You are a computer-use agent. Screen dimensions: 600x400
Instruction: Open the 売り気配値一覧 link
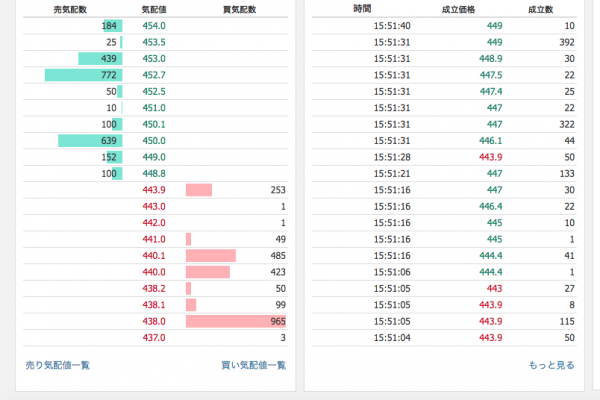[x=57, y=365]
